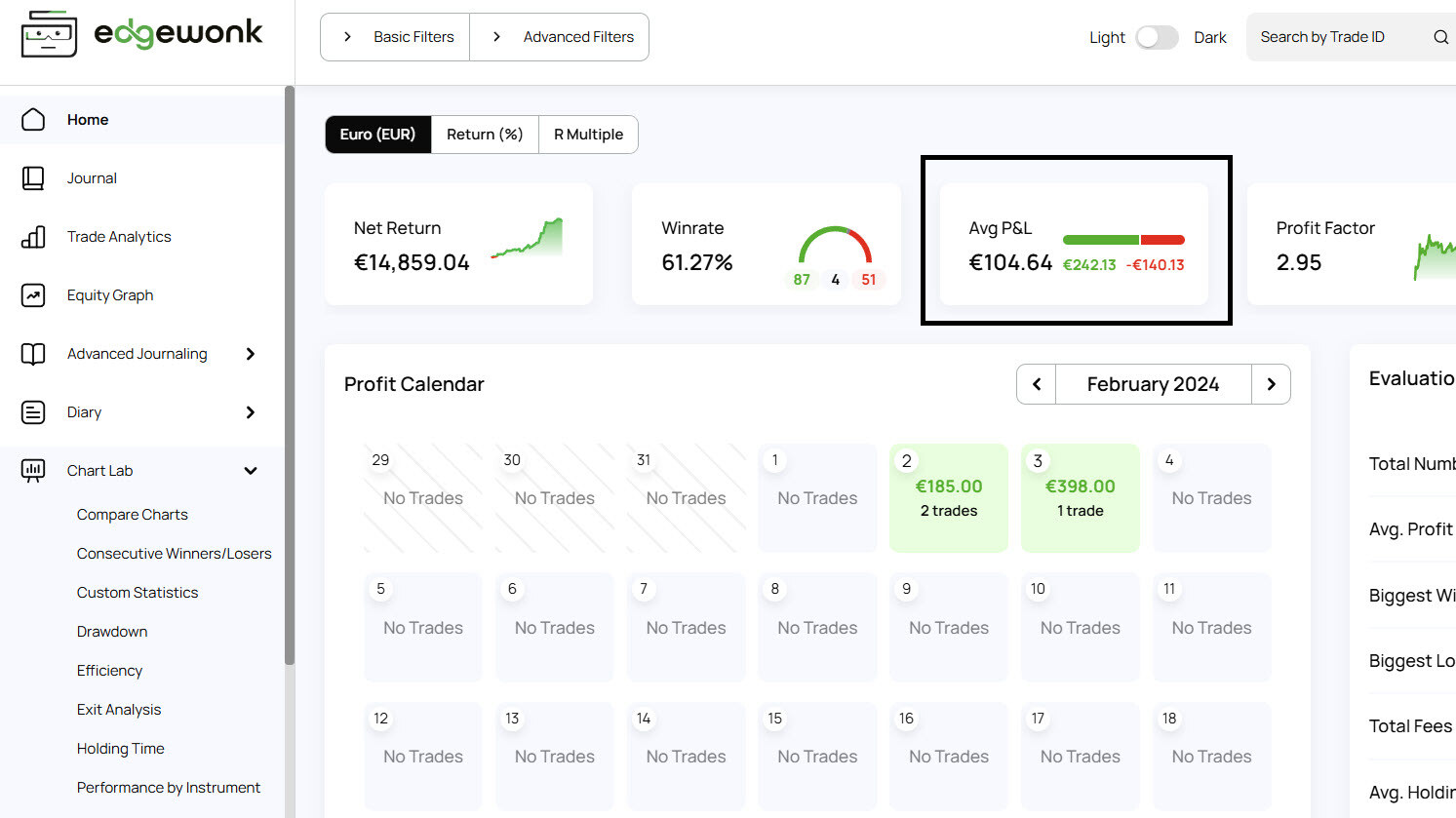Open Trade Analytics from the sidebar

pos(33,236)
